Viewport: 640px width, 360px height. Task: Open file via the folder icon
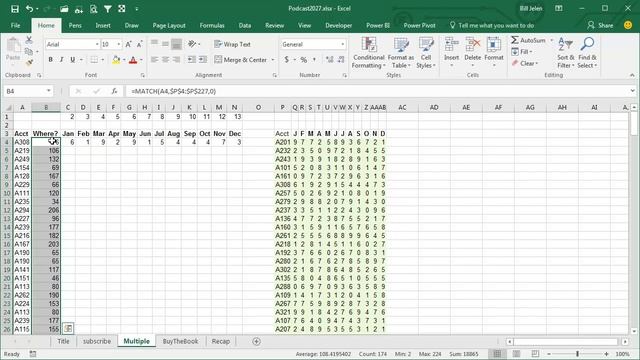click(64, 9)
